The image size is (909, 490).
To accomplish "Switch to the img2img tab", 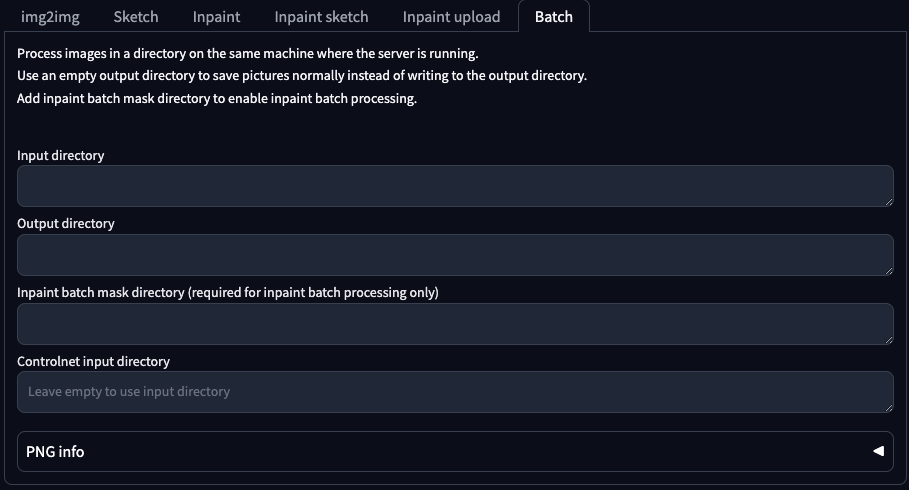I will tap(50, 17).
